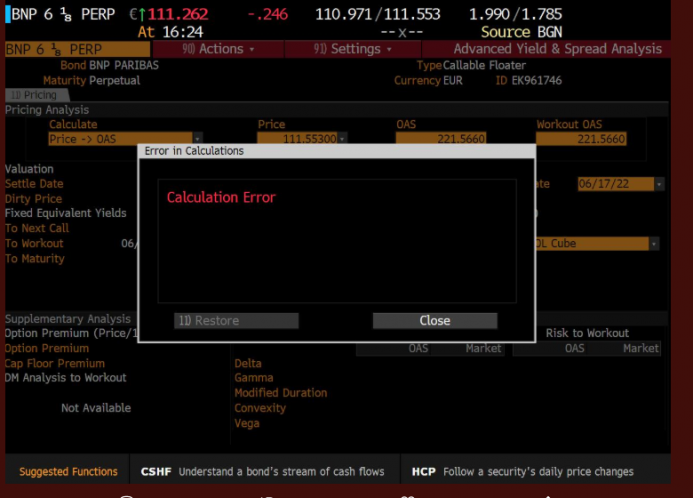
Task: Open the 90) Actions menu
Action: (x=218, y=49)
